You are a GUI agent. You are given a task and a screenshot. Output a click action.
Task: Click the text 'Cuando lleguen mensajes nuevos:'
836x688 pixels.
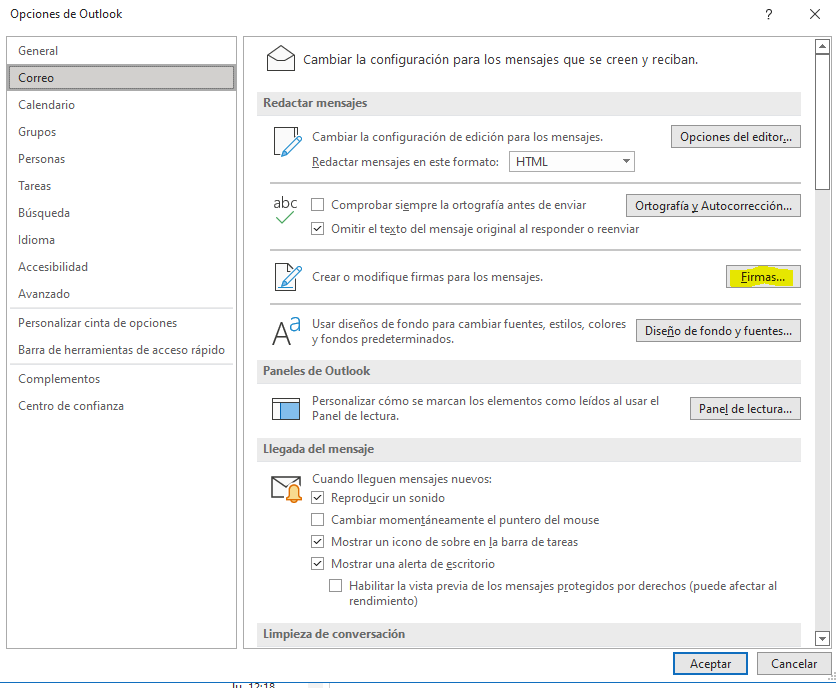point(402,479)
